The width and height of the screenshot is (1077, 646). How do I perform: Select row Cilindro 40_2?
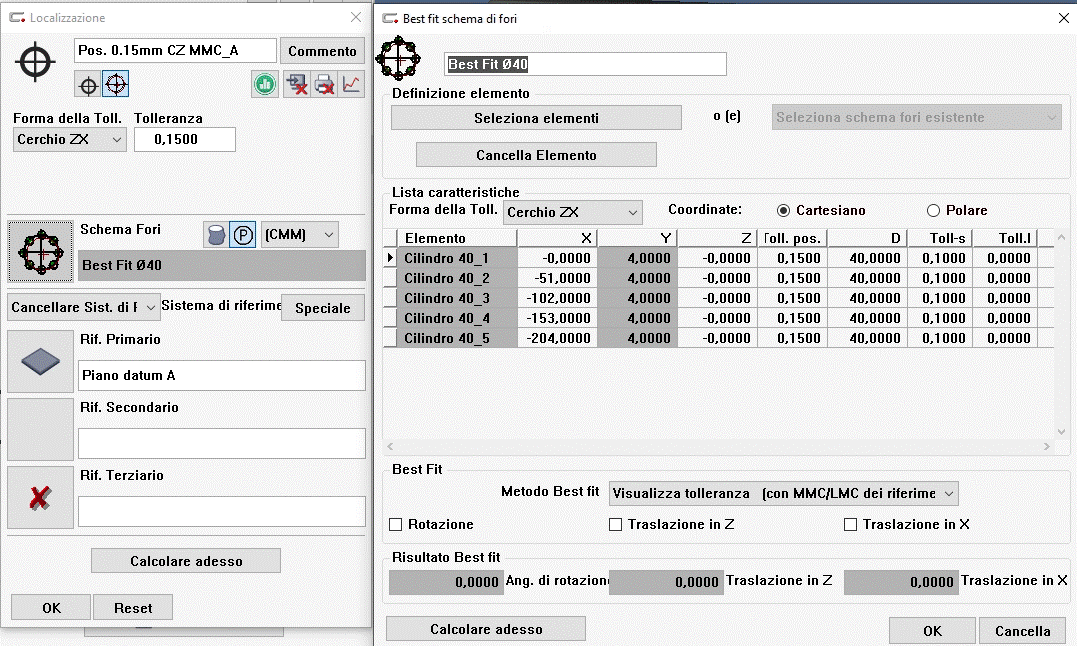718,278
